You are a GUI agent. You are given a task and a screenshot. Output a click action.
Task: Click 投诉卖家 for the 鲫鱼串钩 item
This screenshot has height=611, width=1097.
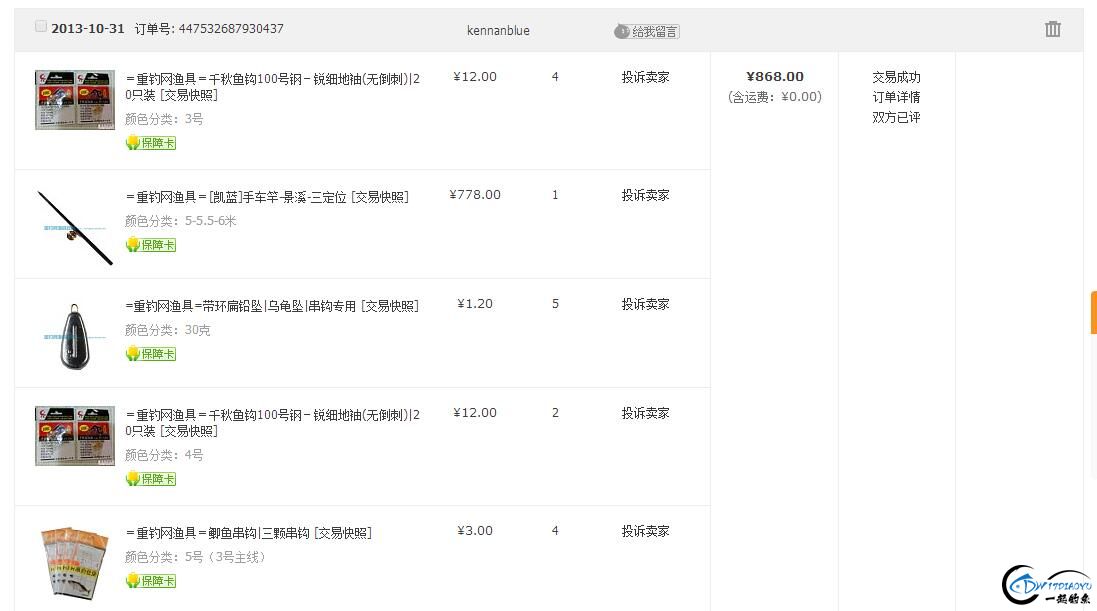click(x=645, y=531)
